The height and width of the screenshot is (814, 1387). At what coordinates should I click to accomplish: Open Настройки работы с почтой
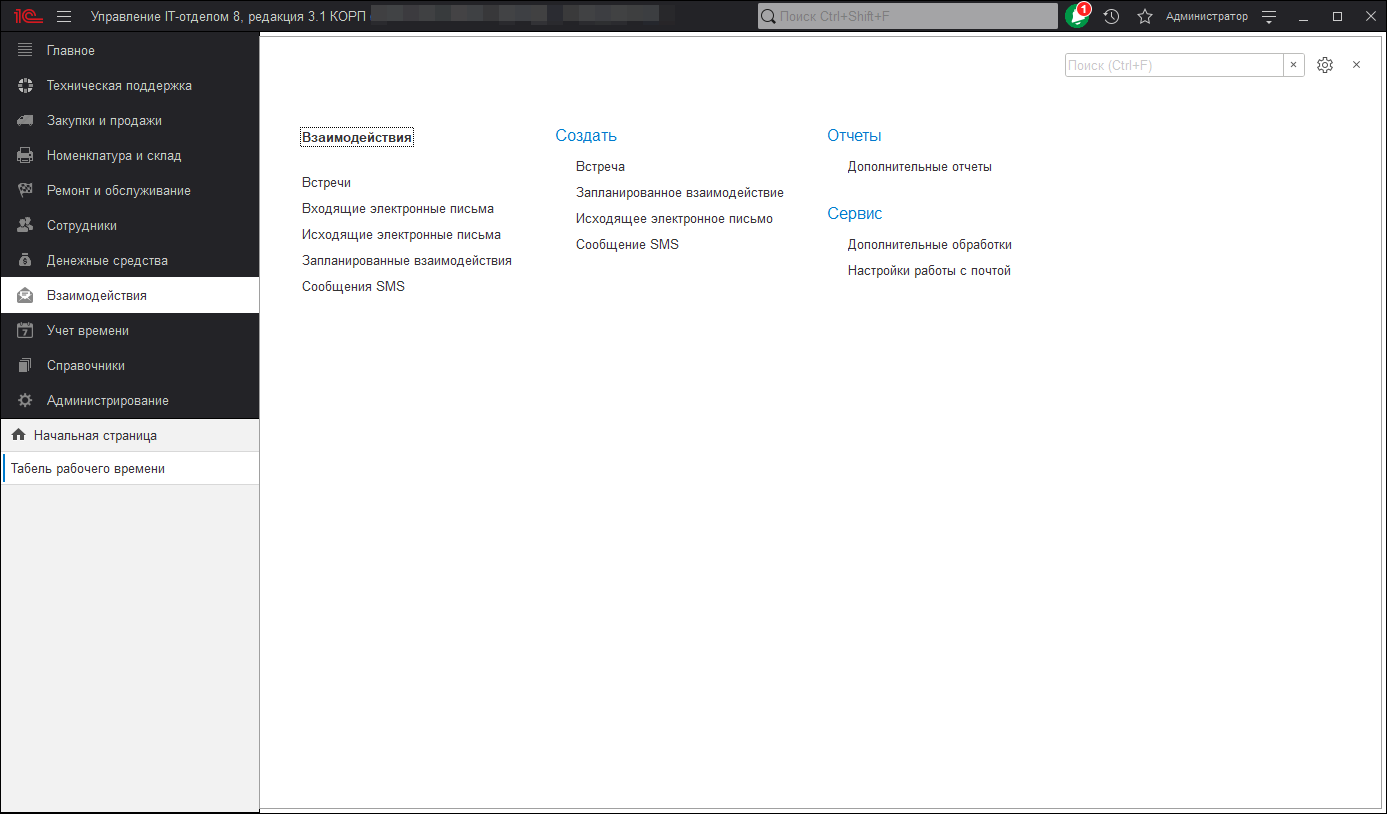coord(929,271)
